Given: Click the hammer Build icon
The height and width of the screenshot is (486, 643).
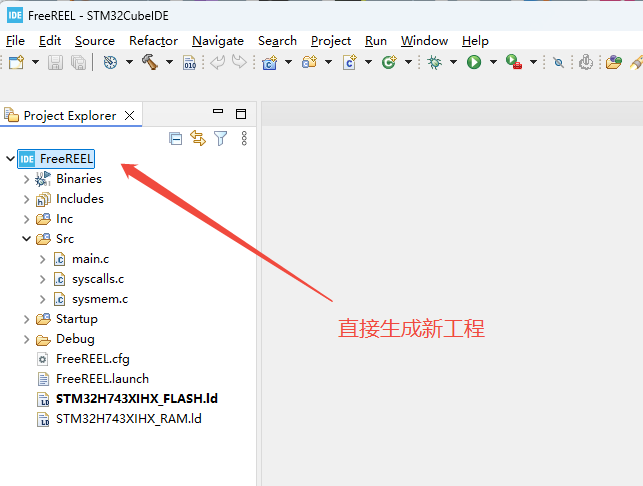Looking at the screenshot, I should [150, 62].
